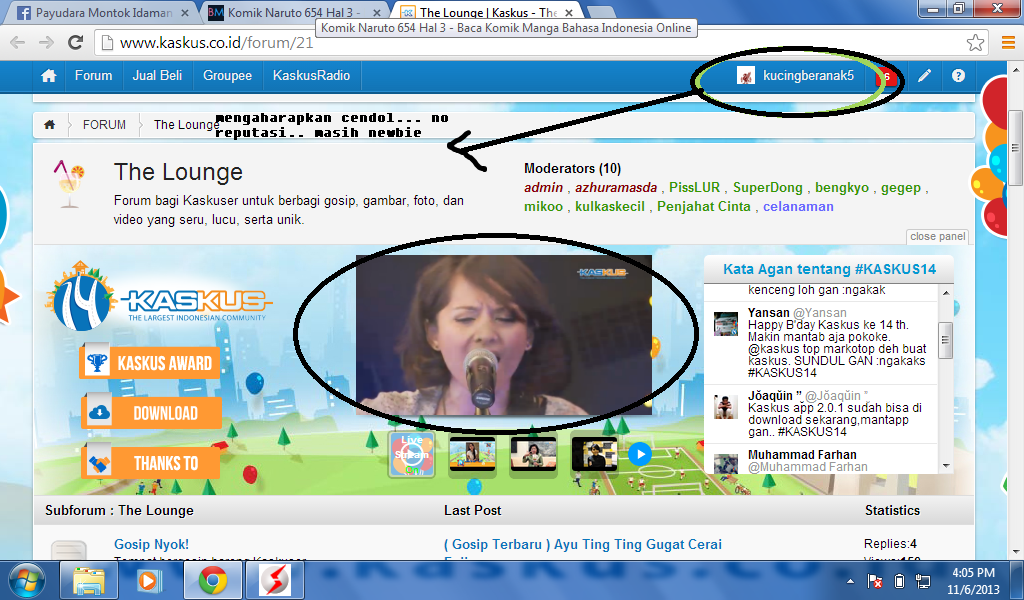Screen dimensions: 1024x600
Task: Select the Live Stream thumbnail
Action: click(411, 454)
